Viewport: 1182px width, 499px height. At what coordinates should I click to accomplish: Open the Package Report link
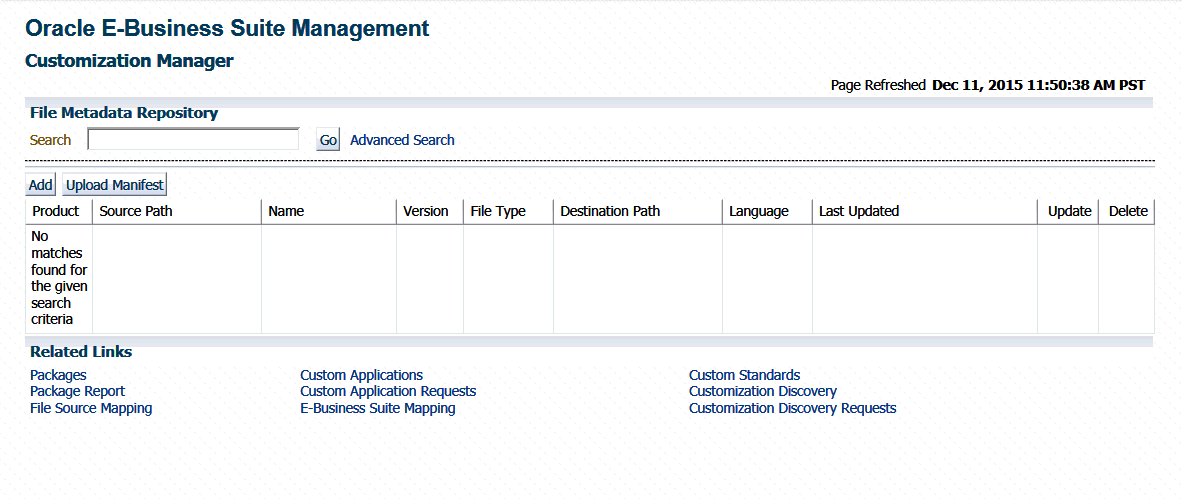(x=78, y=391)
